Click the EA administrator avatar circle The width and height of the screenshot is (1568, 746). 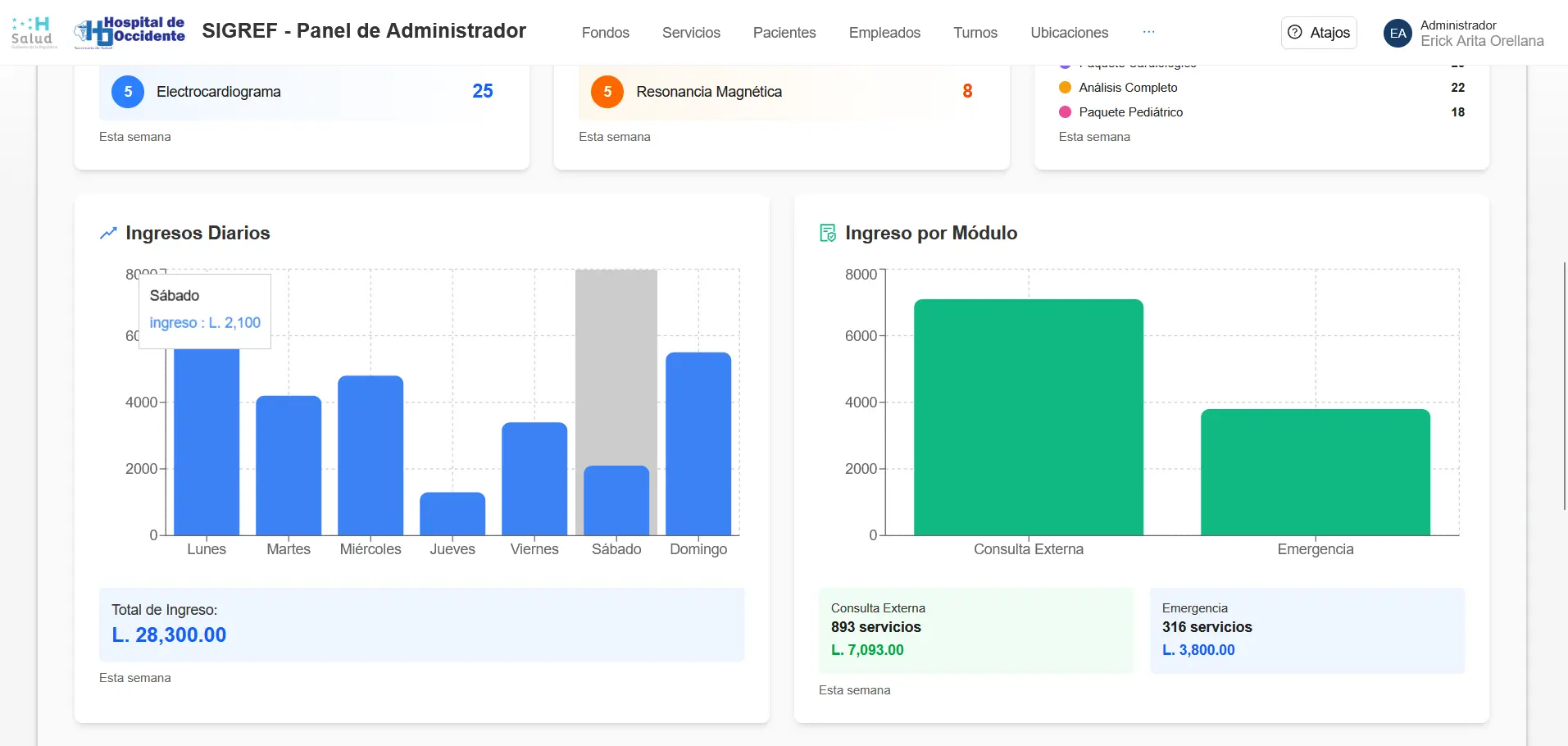1398,33
